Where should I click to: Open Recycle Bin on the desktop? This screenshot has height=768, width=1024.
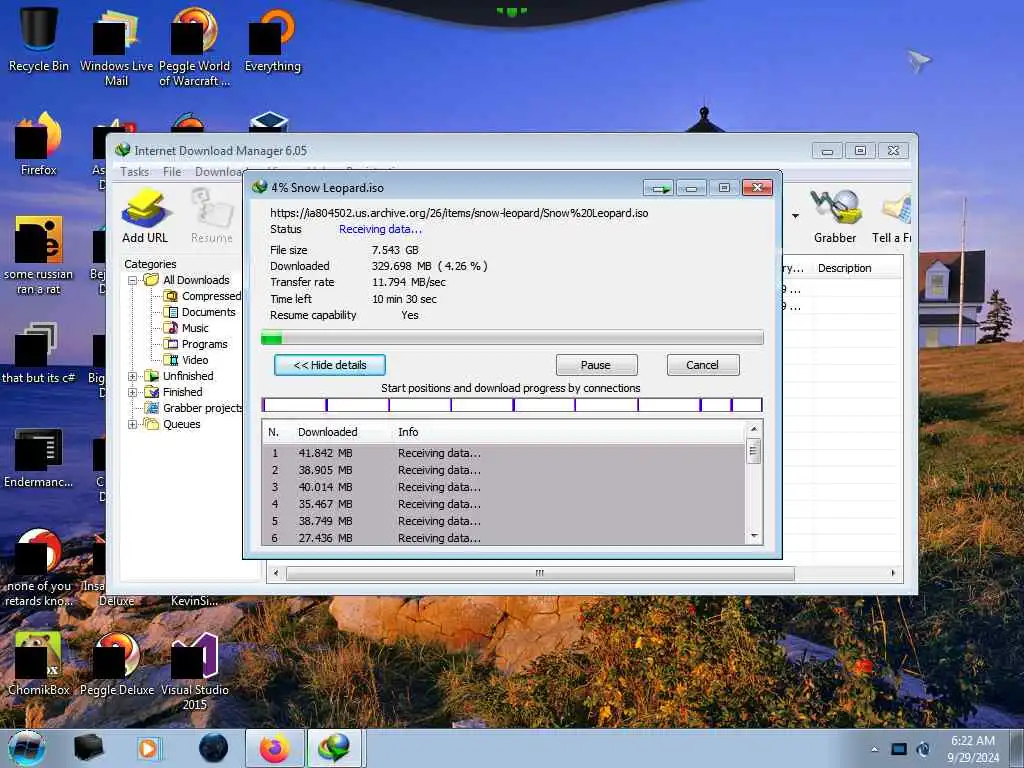pos(39,39)
